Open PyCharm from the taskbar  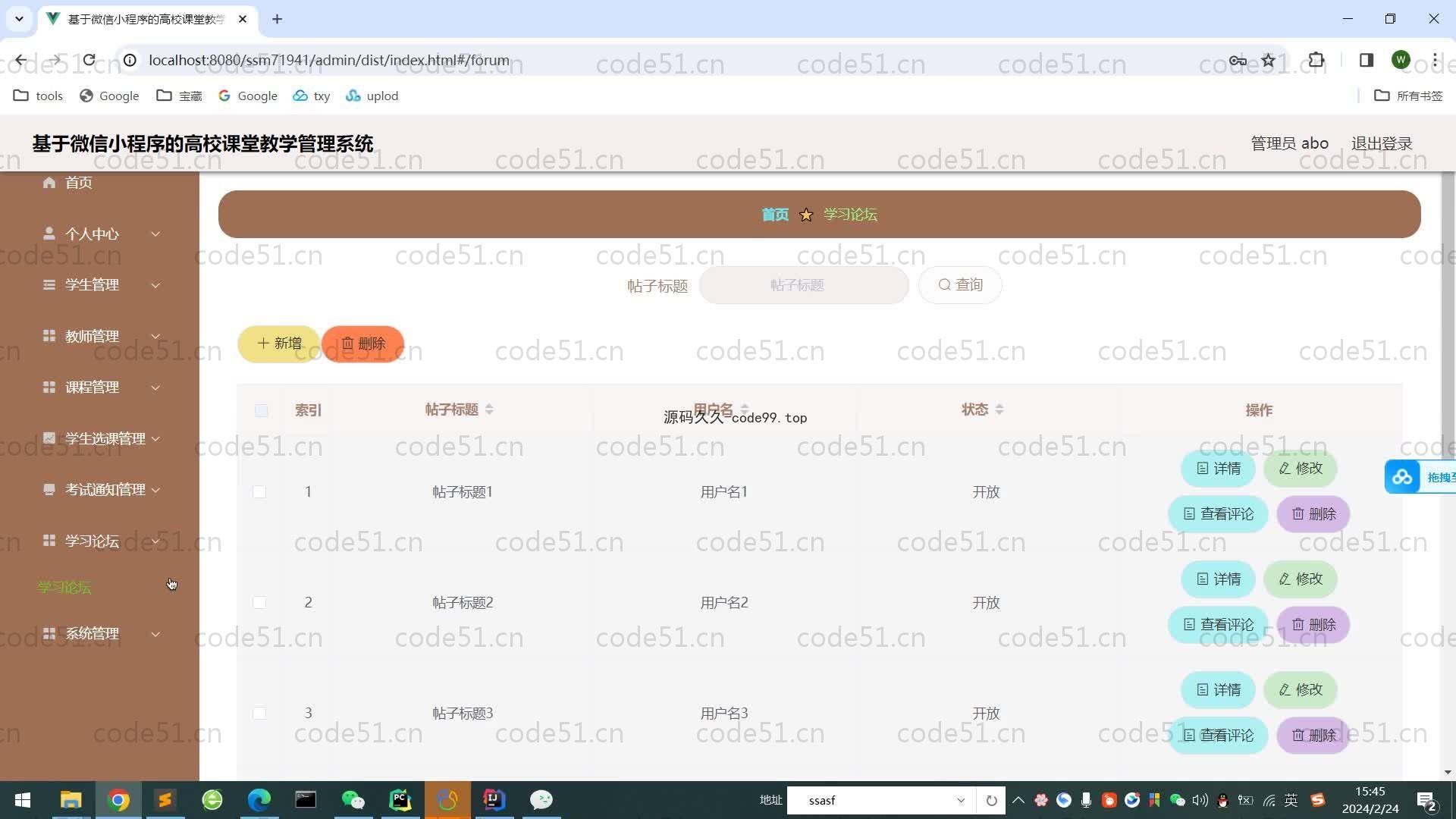[400, 800]
